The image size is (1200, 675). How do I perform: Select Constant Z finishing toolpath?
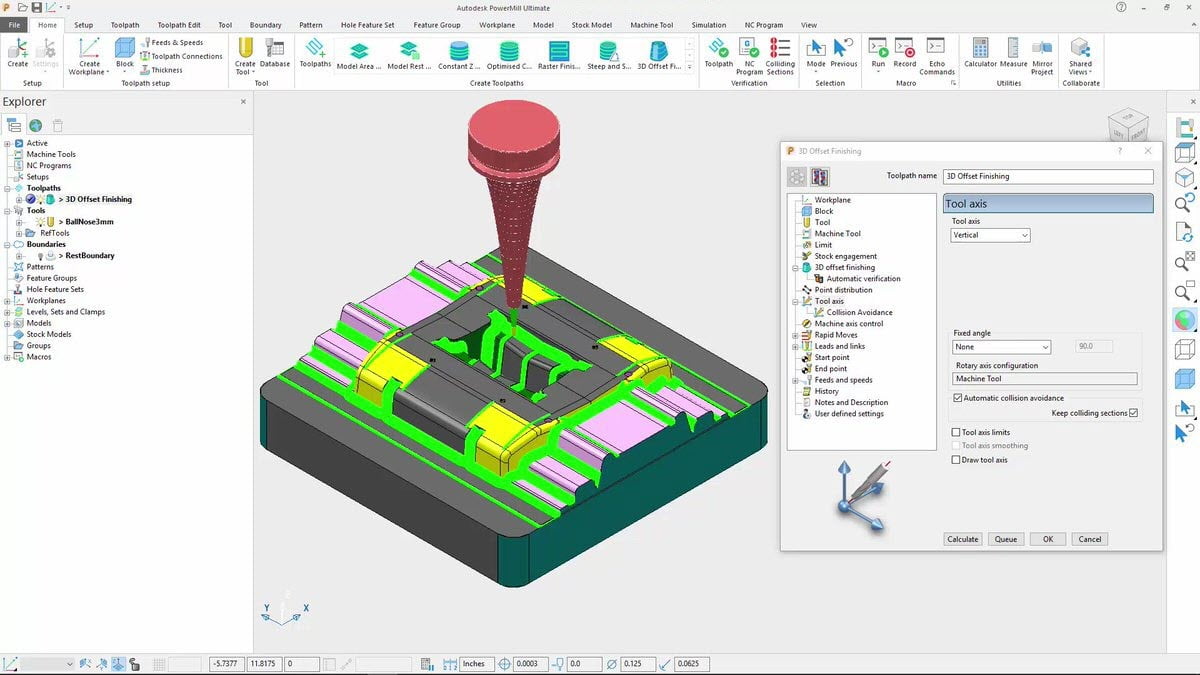click(x=459, y=55)
